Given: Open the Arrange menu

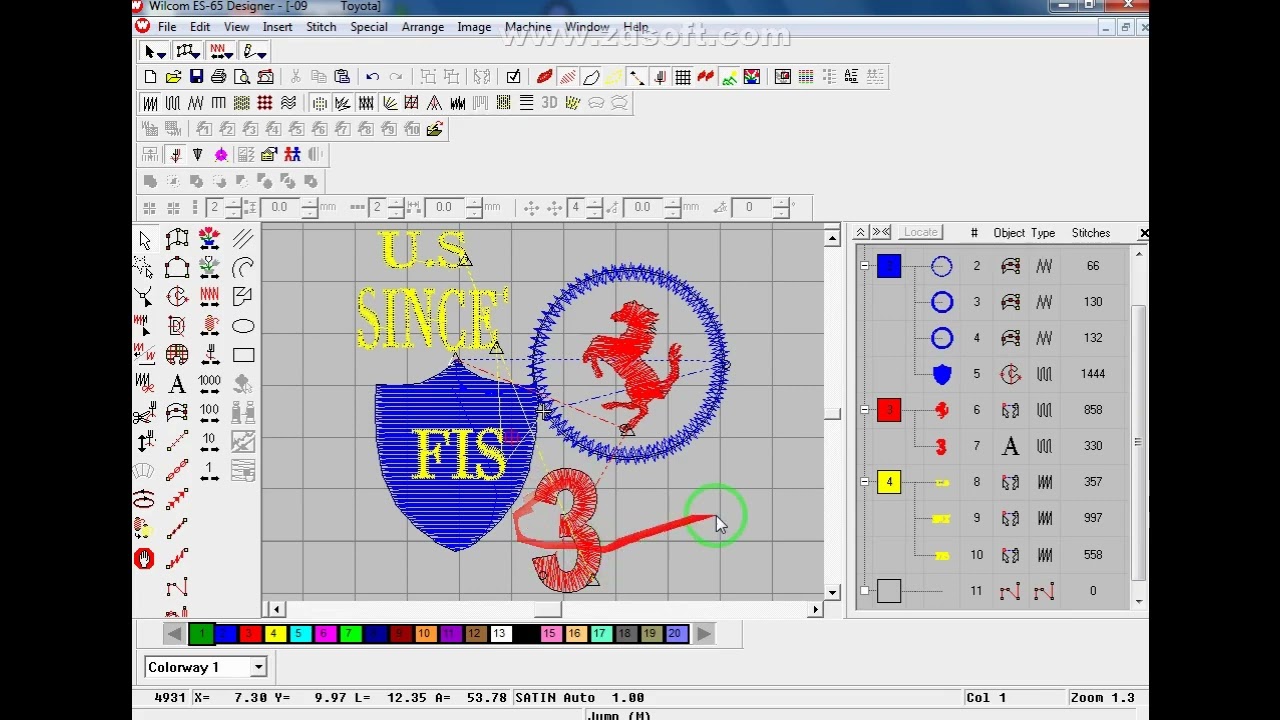Looking at the screenshot, I should (423, 27).
